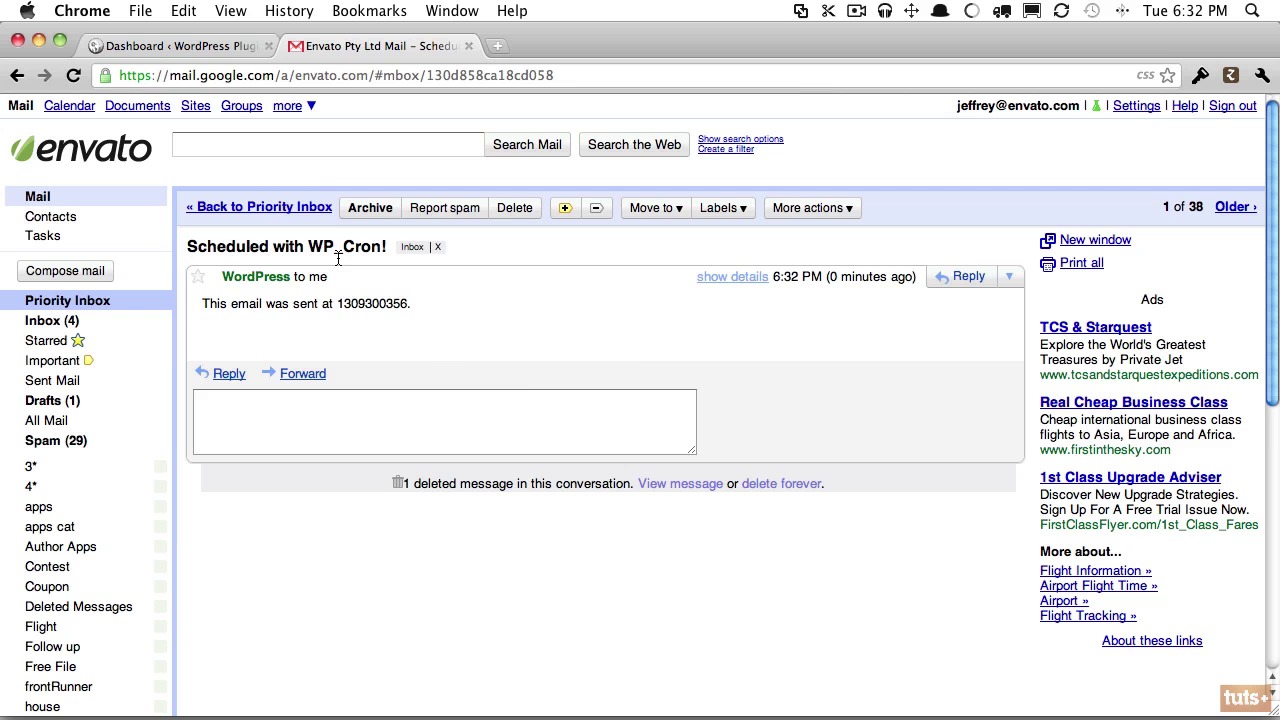Click the Print all printer icon
1280x720 pixels.
click(1047, 263)
